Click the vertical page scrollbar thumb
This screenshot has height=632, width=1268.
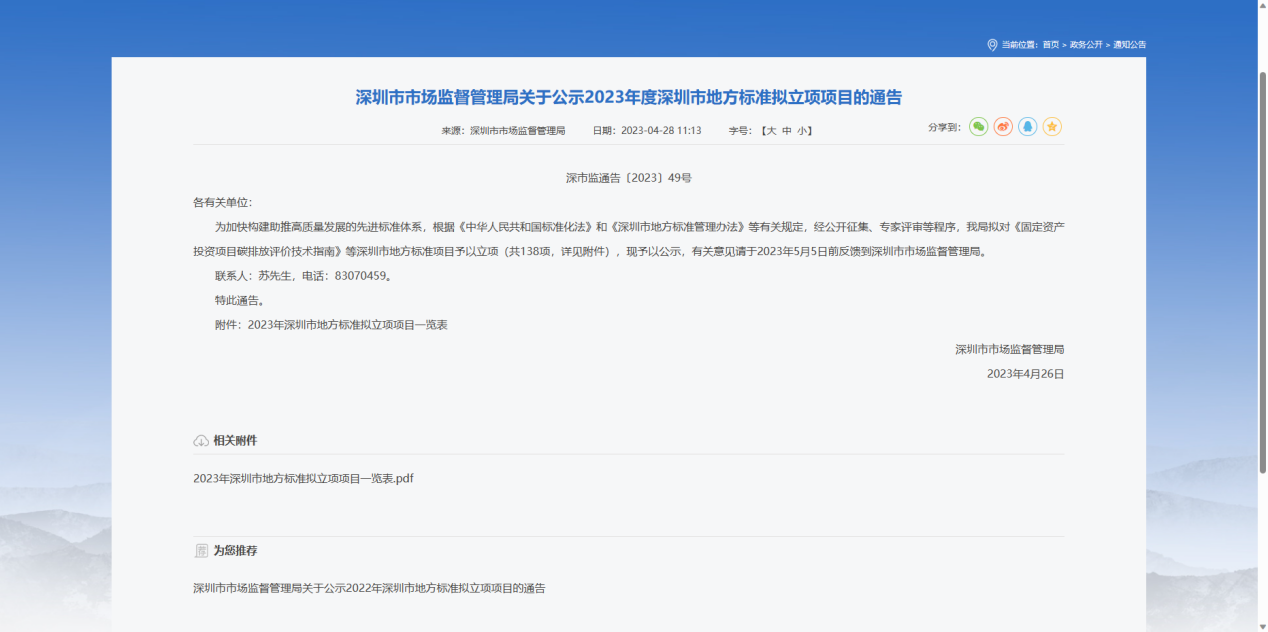[x=1262, y=272]
